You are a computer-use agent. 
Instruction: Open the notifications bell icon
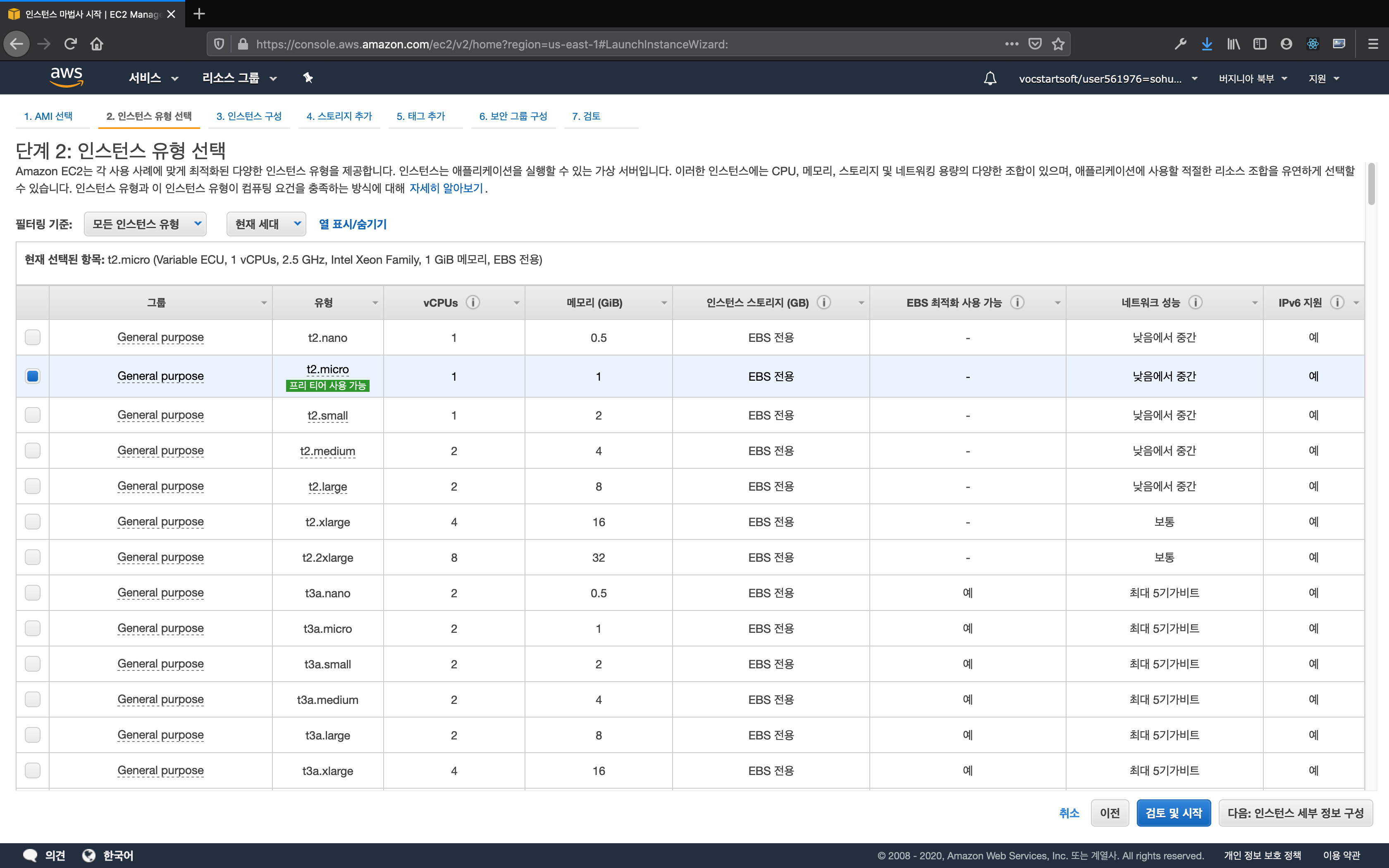[x=990, y=78]
